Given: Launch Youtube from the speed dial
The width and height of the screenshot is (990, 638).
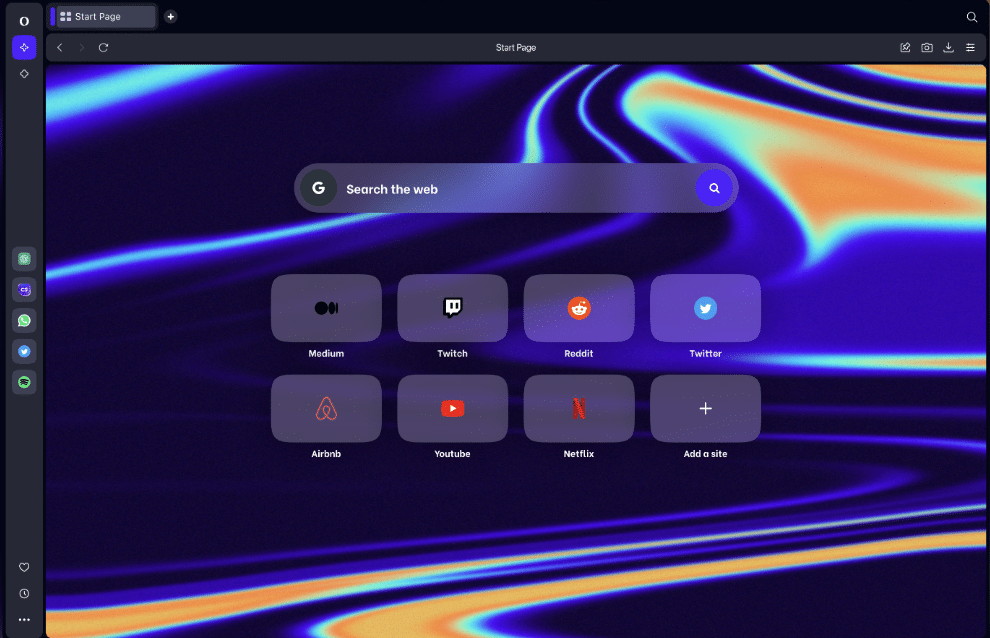Looking at the screenshot, I should pyautogui.click(x=452, y=408).
